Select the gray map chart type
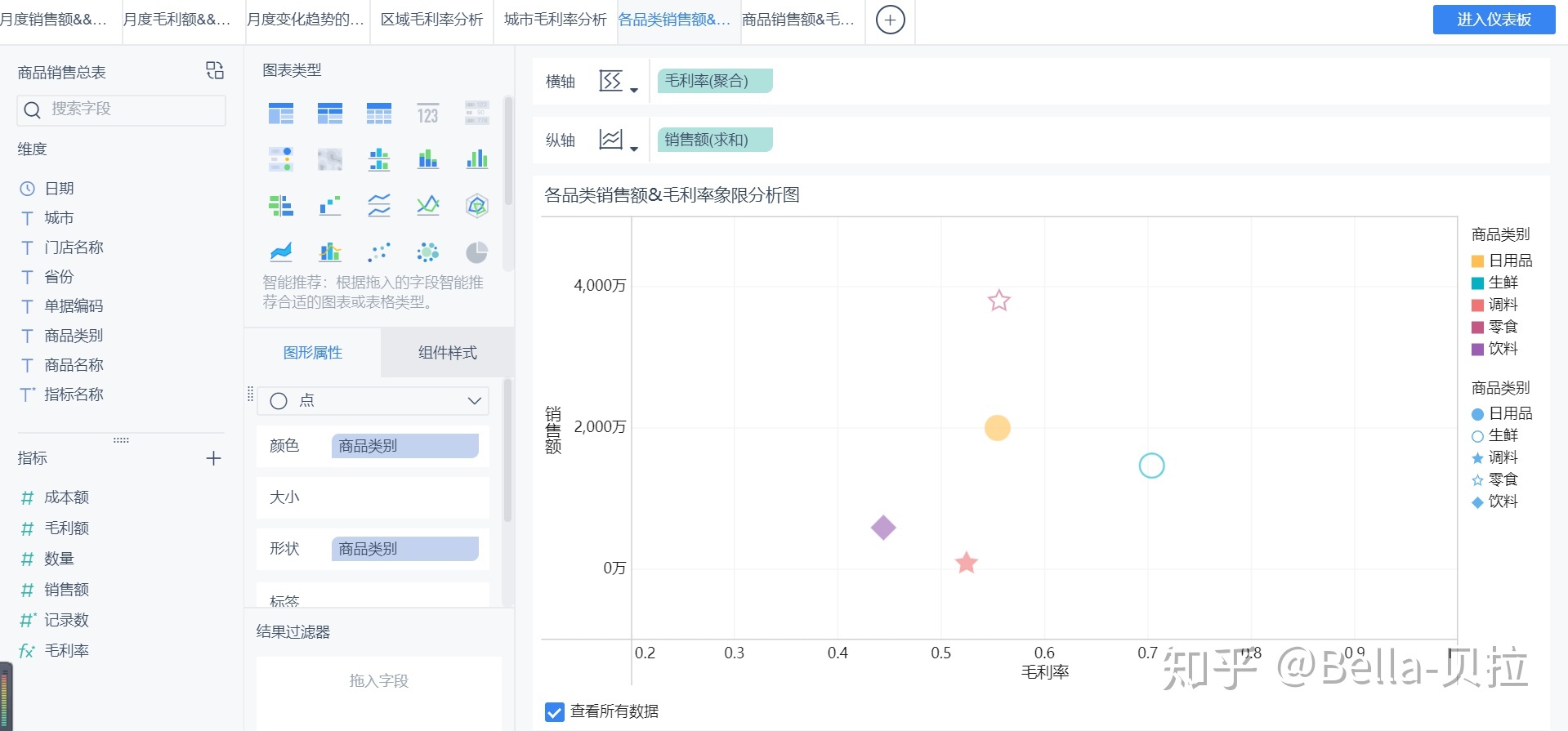 [330, 159]
